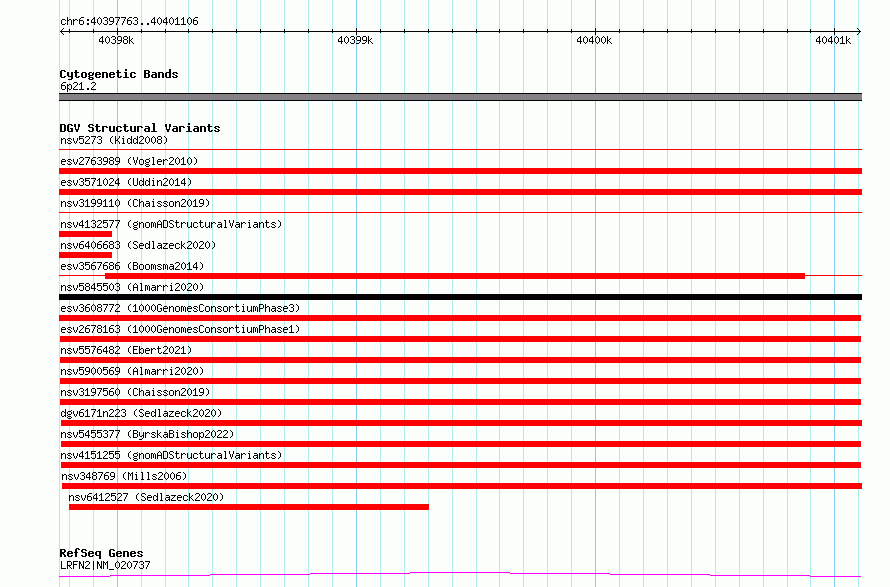Click the magenta LRFN2 gene line
Screen dimensions: 890x587
460,575
